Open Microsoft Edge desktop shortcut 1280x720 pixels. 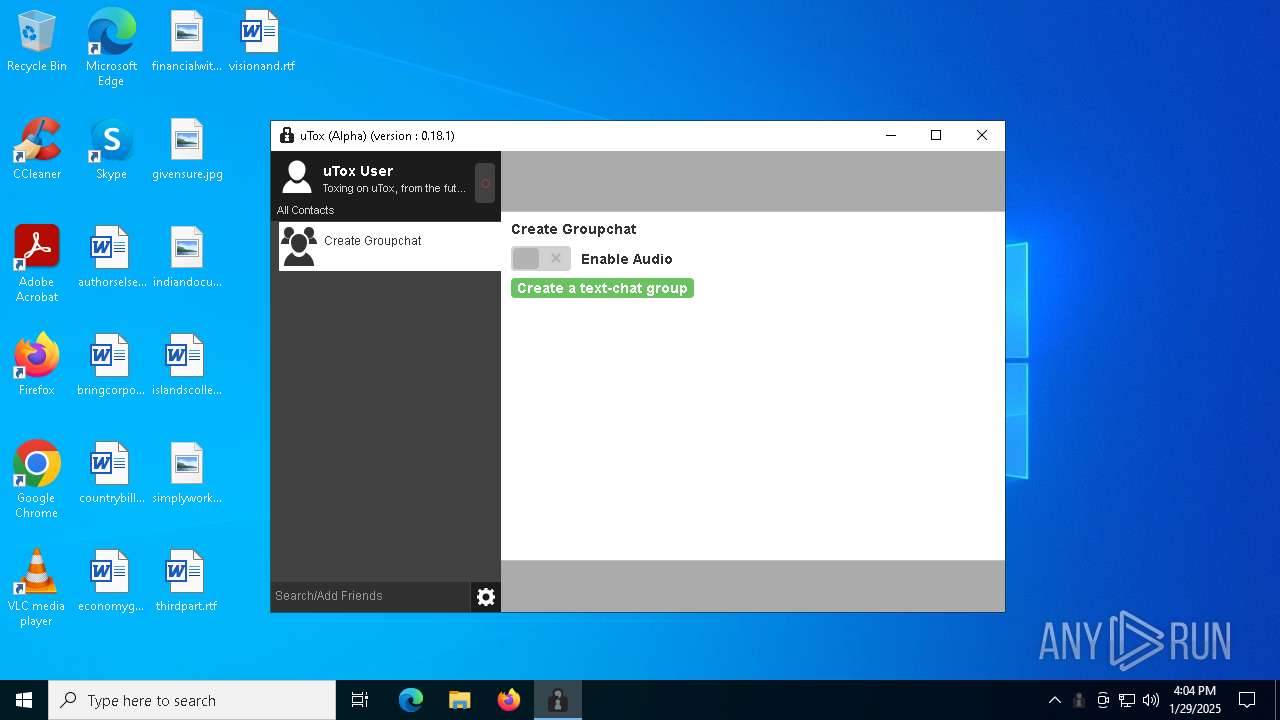coord(111,47)
